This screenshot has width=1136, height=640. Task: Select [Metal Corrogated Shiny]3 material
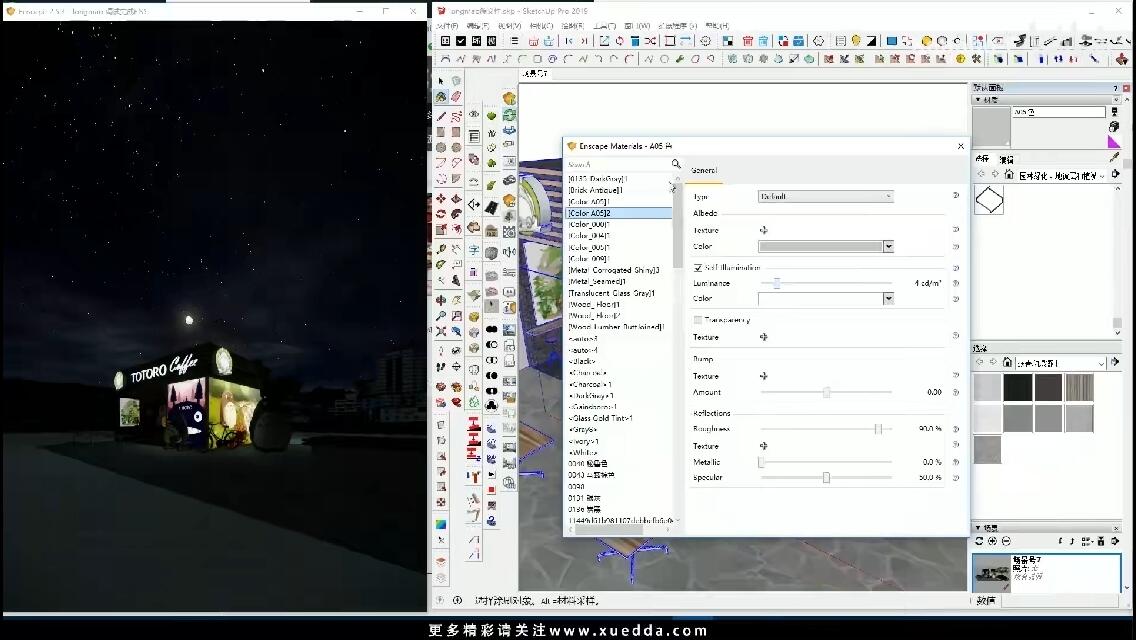614,270
